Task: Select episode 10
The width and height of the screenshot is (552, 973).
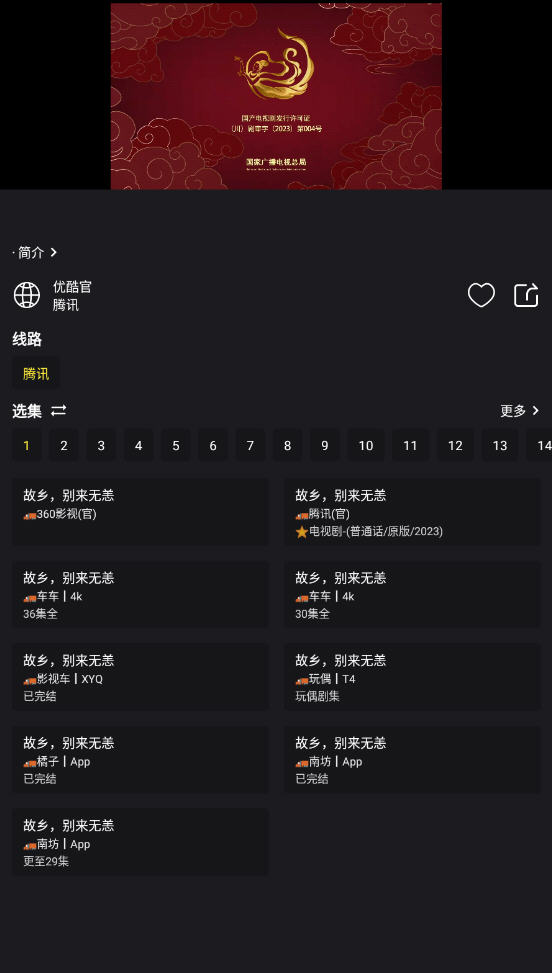Action: tap(366, 446)
